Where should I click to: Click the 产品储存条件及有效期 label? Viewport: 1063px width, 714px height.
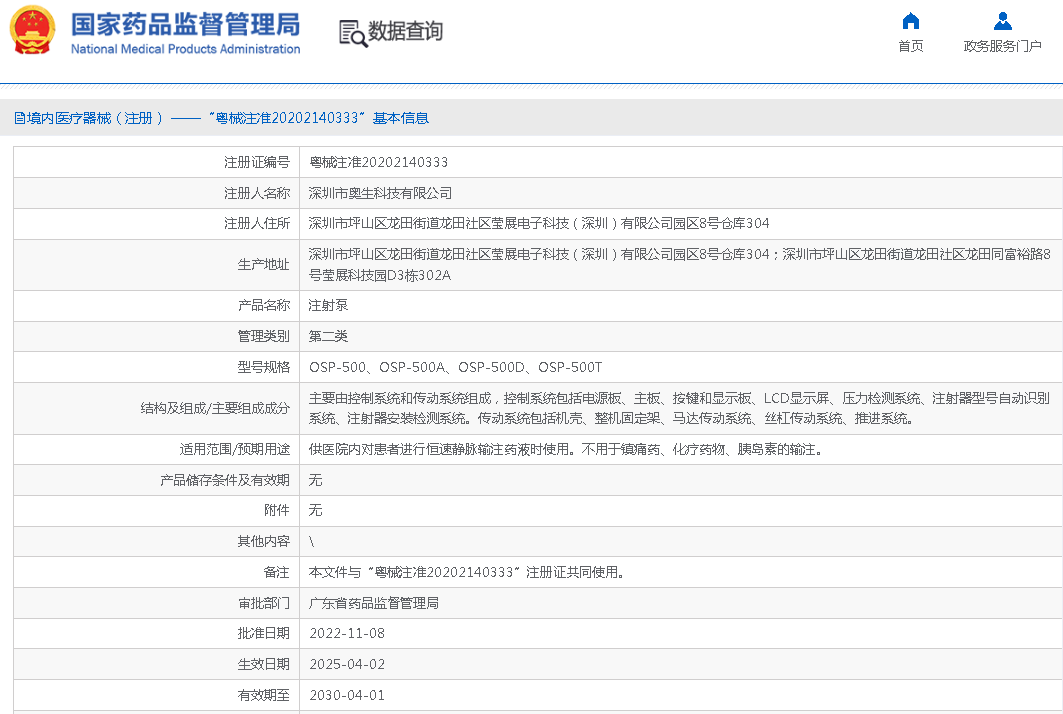pos(225,480)
